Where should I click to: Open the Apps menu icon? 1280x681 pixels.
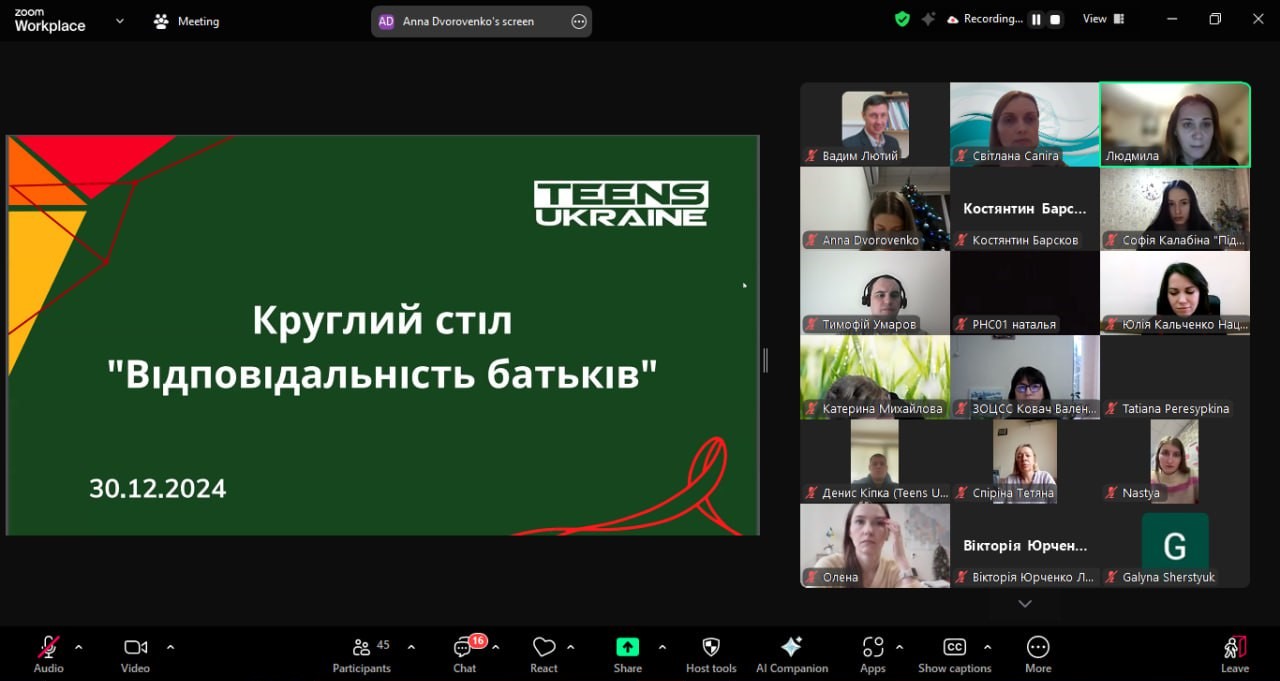pos(873,647)
